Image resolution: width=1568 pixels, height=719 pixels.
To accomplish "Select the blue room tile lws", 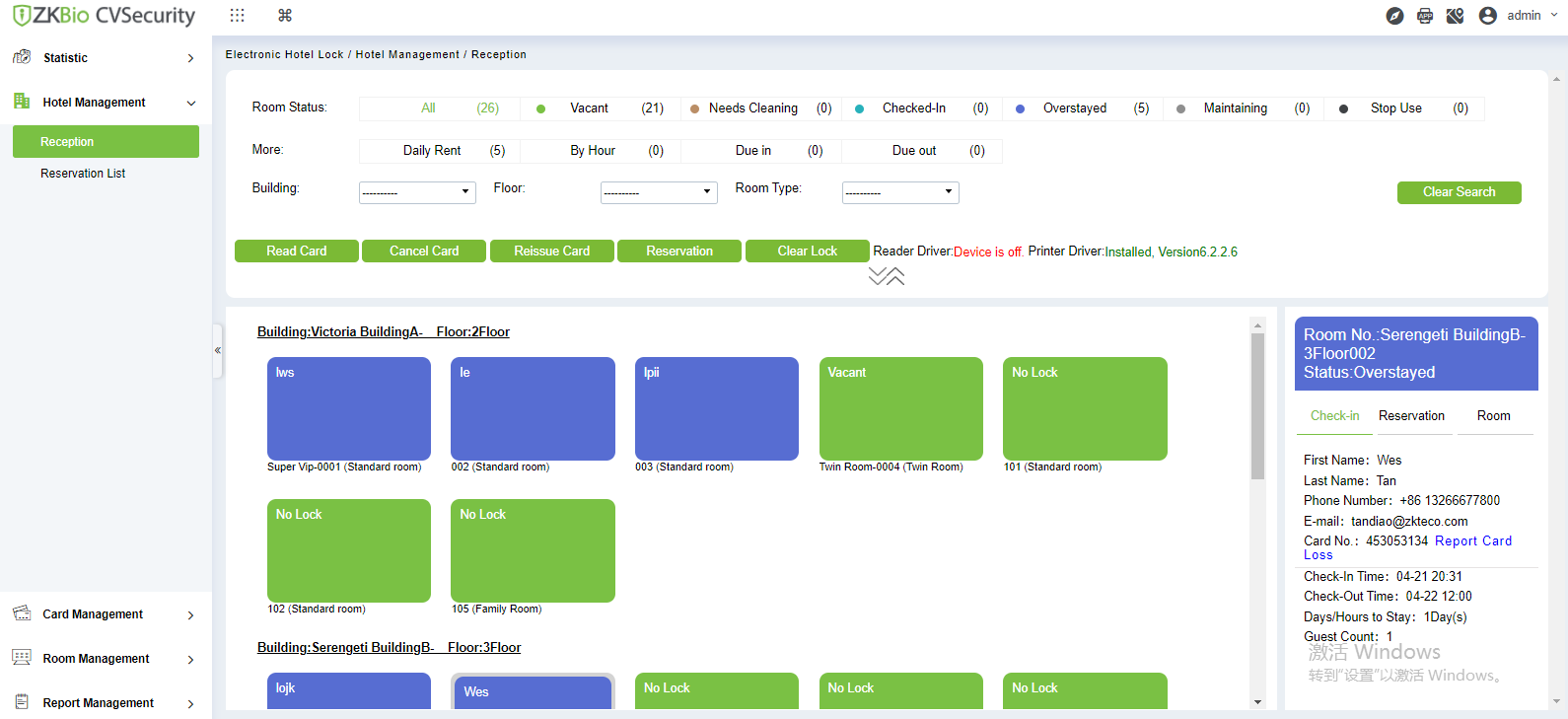I will pyautogui.click(x=349, y=408).
